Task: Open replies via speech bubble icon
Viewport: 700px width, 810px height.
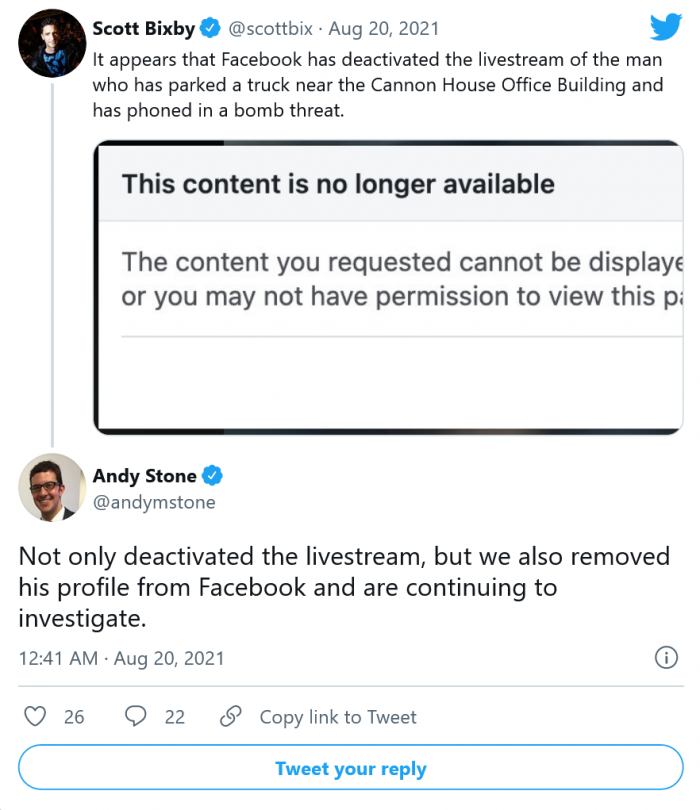Action: (x=135, y=716)
